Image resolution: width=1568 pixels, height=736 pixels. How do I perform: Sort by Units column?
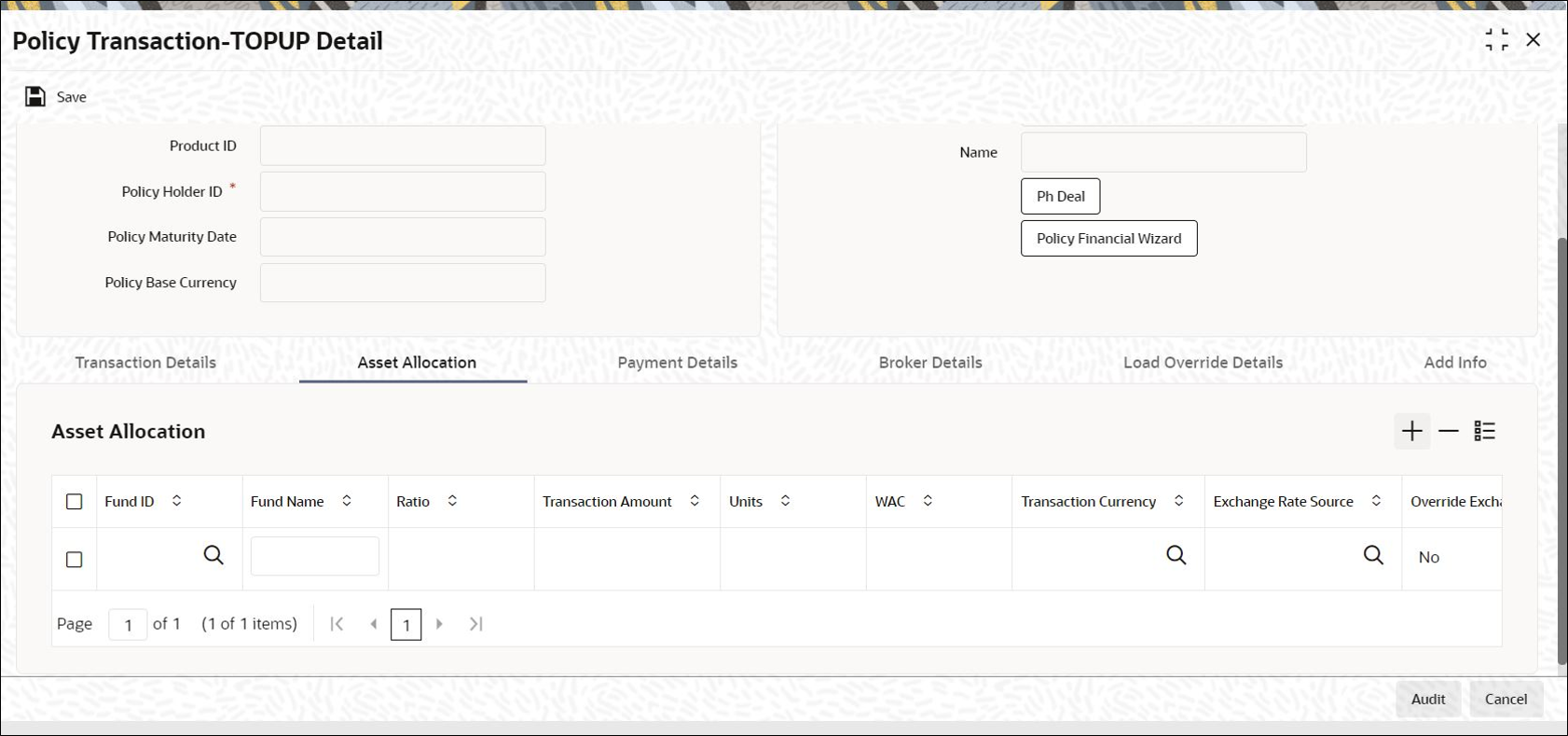[785, 501]
